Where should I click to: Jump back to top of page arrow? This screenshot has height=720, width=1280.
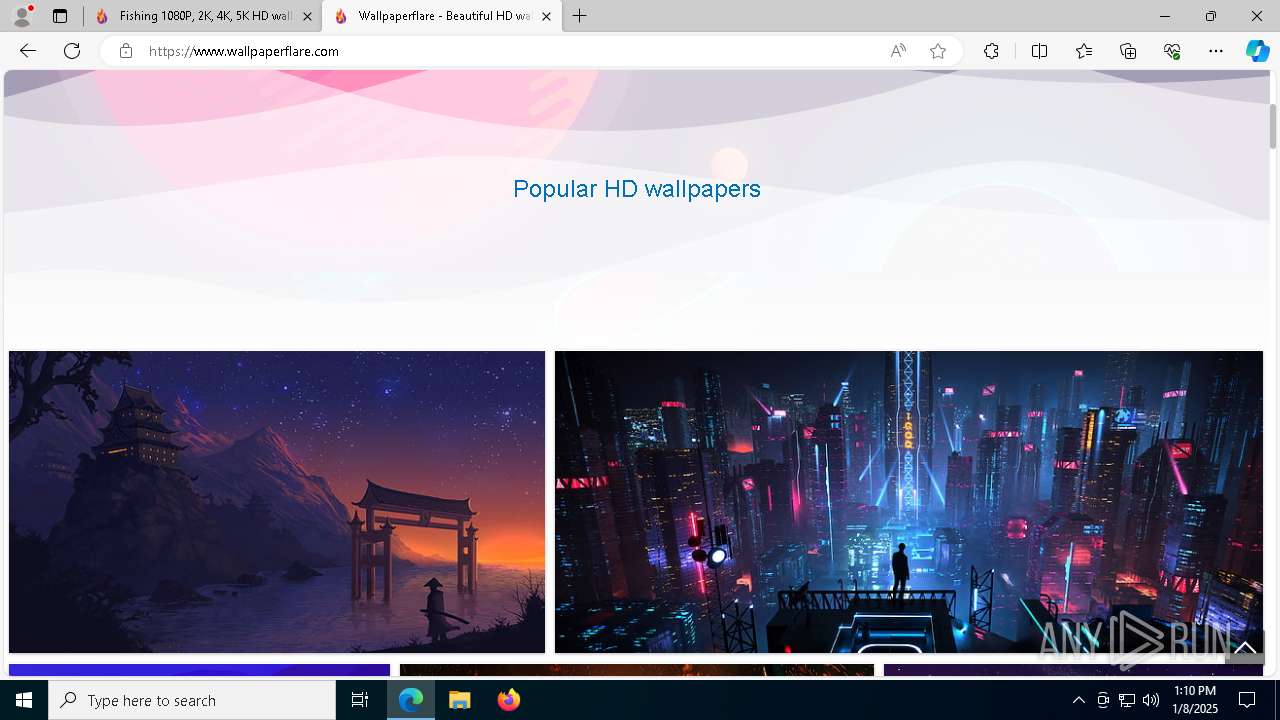click(x=1245, y=648)
